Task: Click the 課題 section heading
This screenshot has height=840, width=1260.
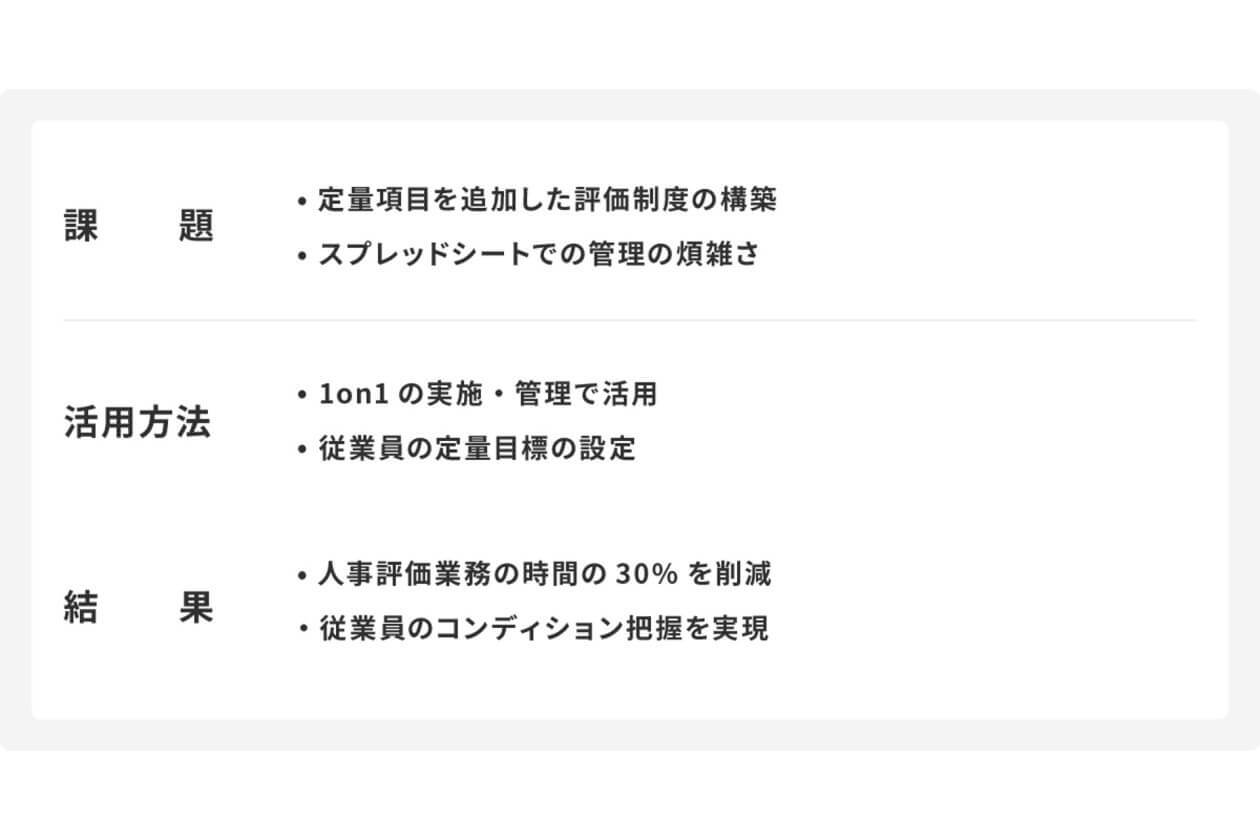Action: [x=139, y=227]
